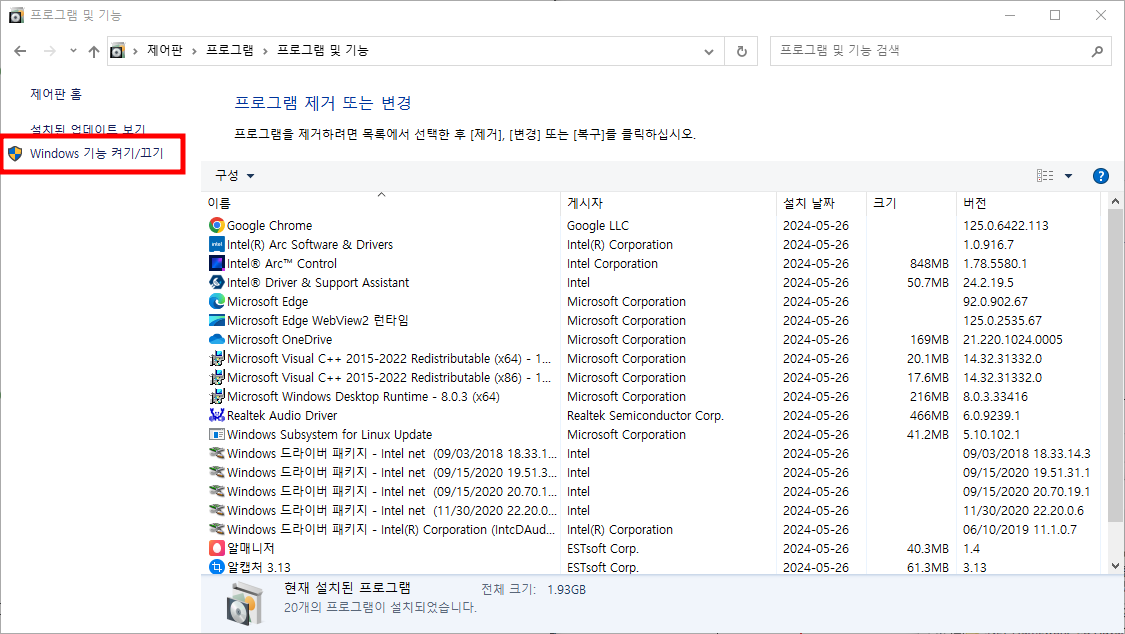Click the refresh button in address bar
This screenshot has height=634, width=1125.
pyautogui.click(x=741, y=51)
